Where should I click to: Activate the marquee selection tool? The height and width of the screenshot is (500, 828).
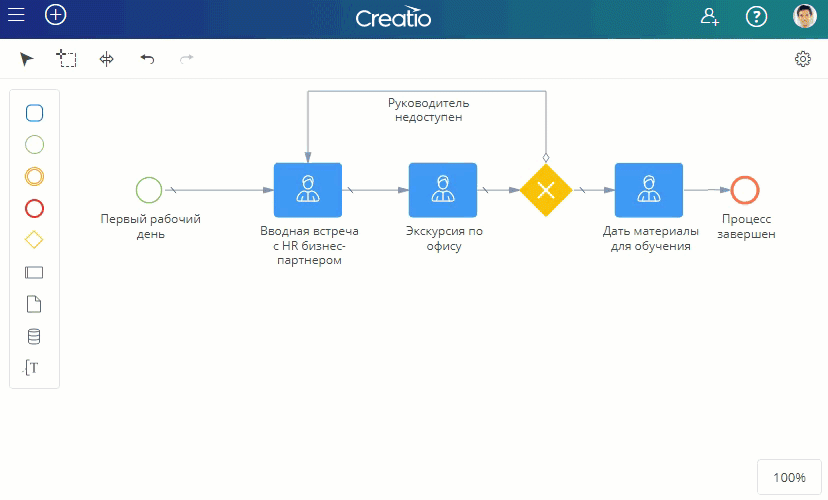67,58
